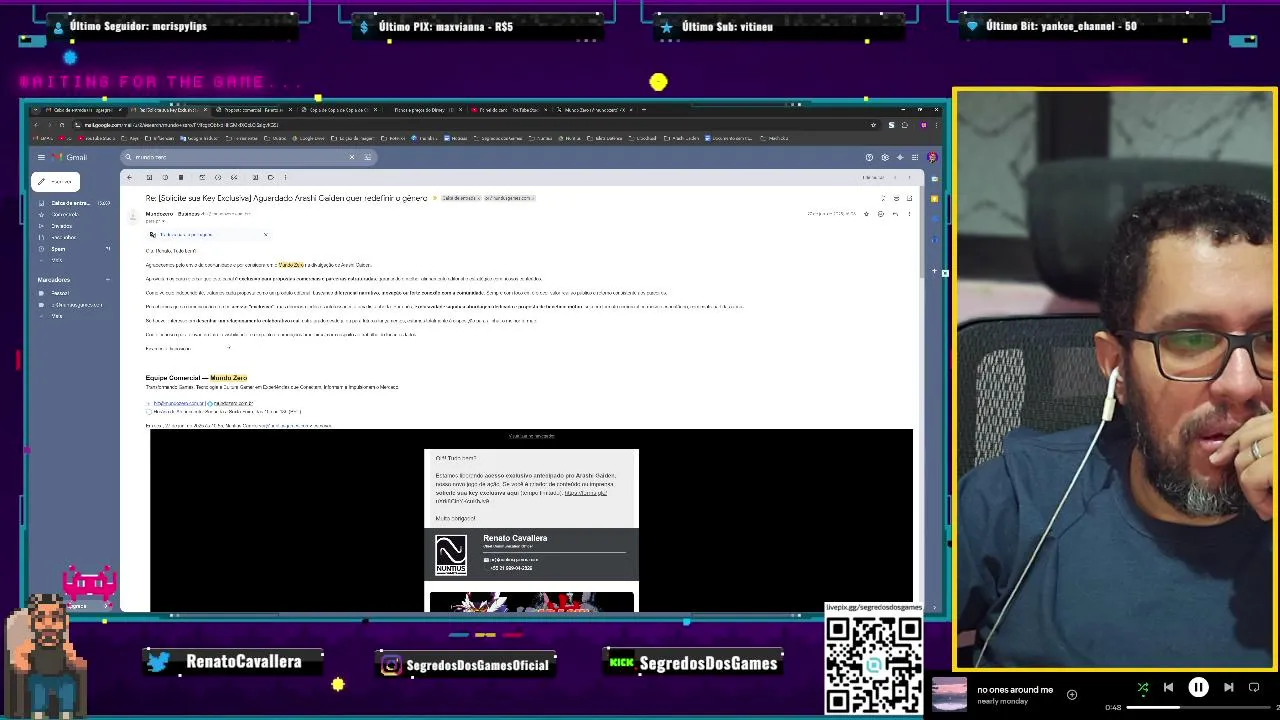Image resolution: width=1280 pixels, height=720 pixels.
Task: Dismiss the translate message bar
Action: [266, 234]
